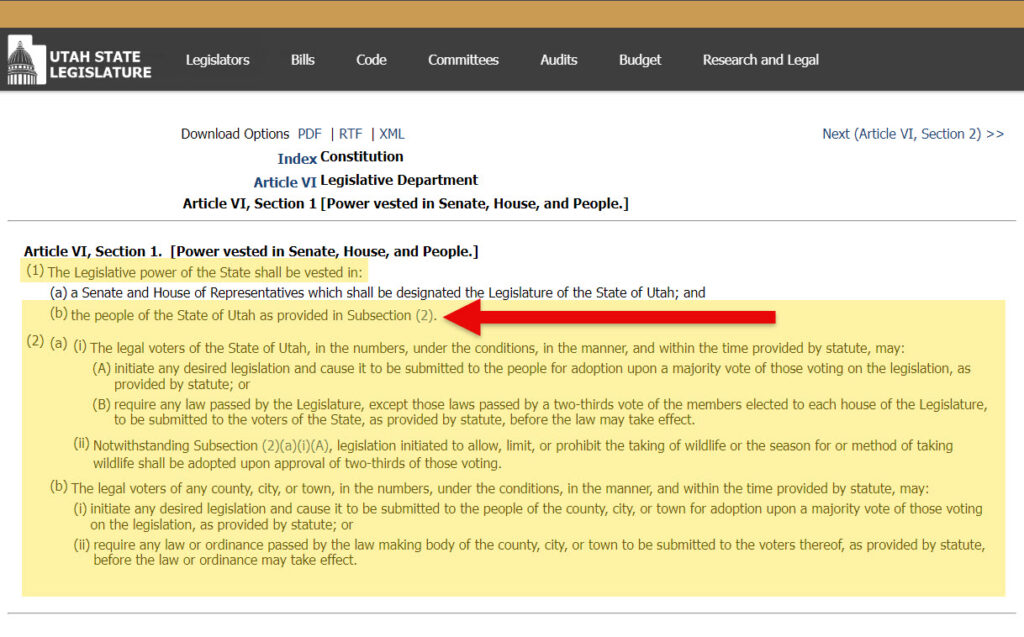Go to the Committees section

463,60
